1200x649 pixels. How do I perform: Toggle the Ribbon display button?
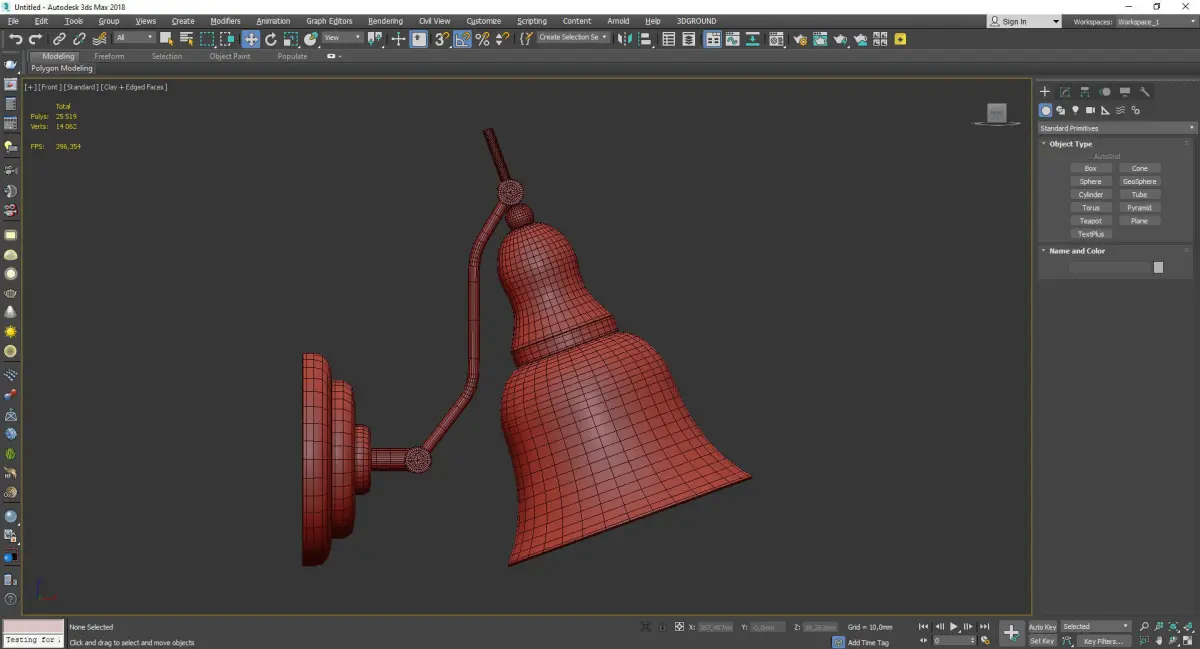click(x=713, y=39)
